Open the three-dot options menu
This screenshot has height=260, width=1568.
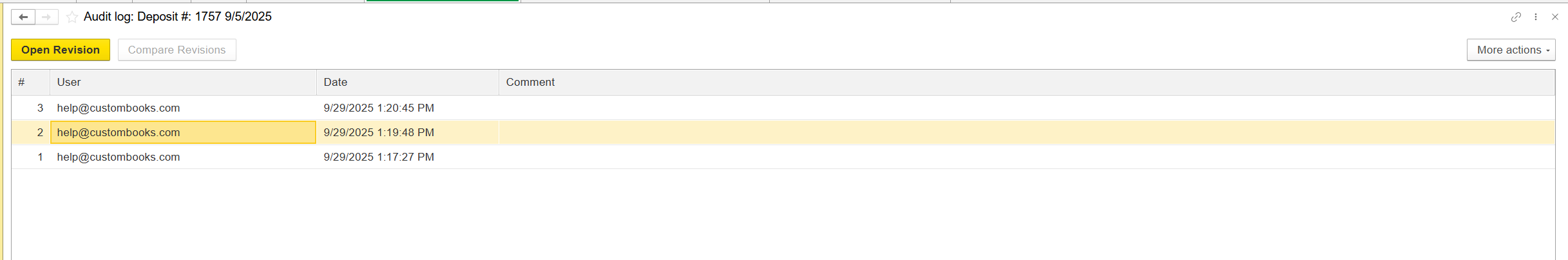tap(1536, 17)
